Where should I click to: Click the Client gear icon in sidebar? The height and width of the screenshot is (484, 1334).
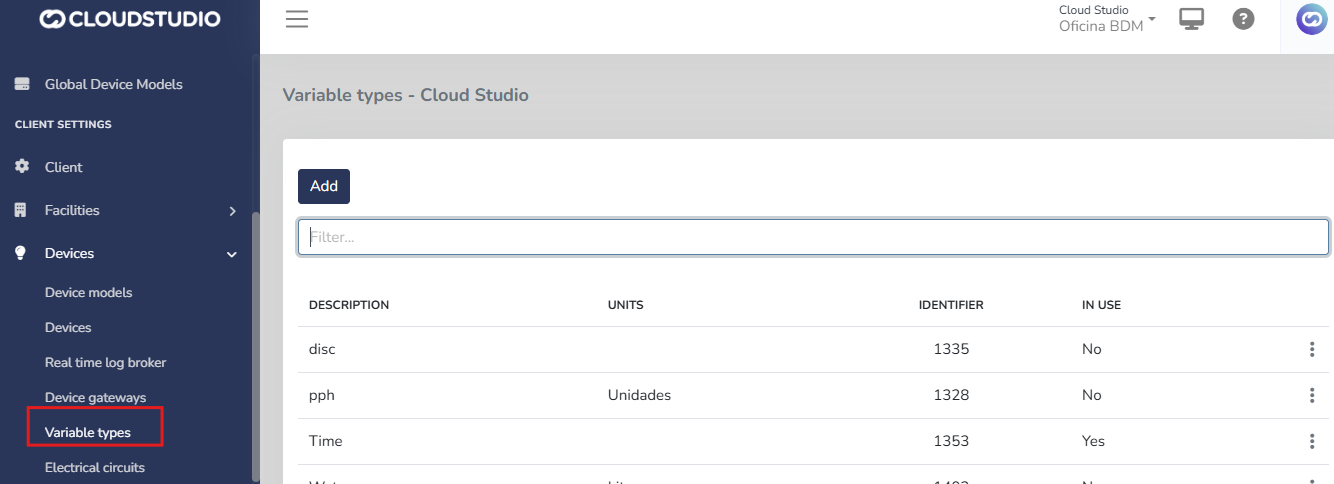(21, 167)
